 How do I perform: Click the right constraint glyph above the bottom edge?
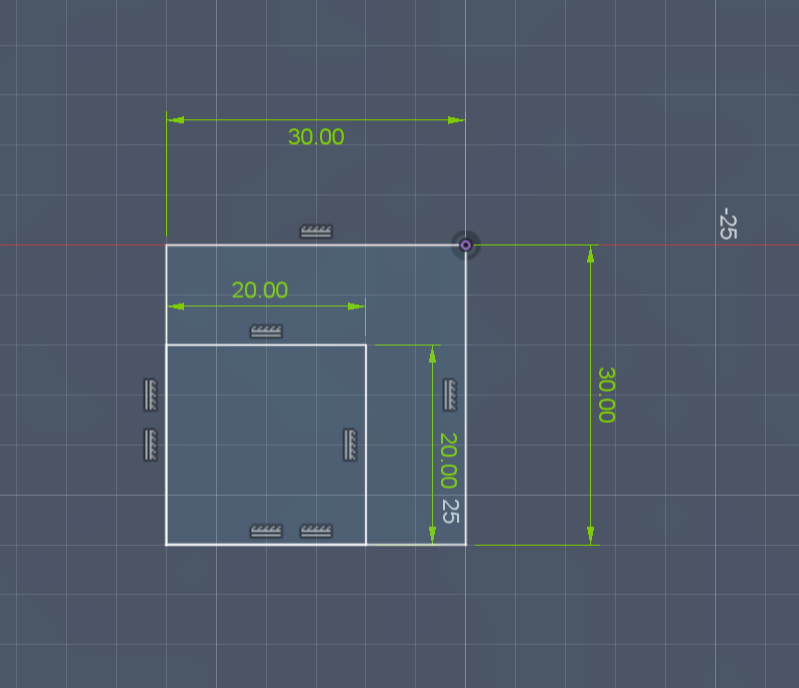click(316, 531)
